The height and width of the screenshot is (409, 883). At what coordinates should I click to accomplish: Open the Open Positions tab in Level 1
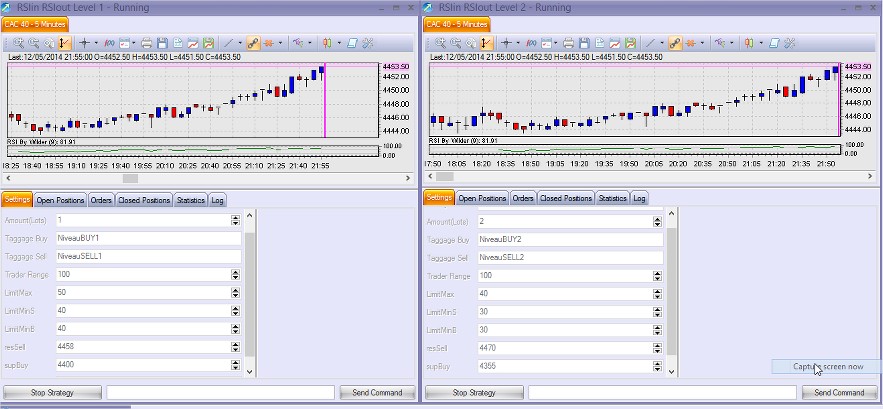(60, 200)
